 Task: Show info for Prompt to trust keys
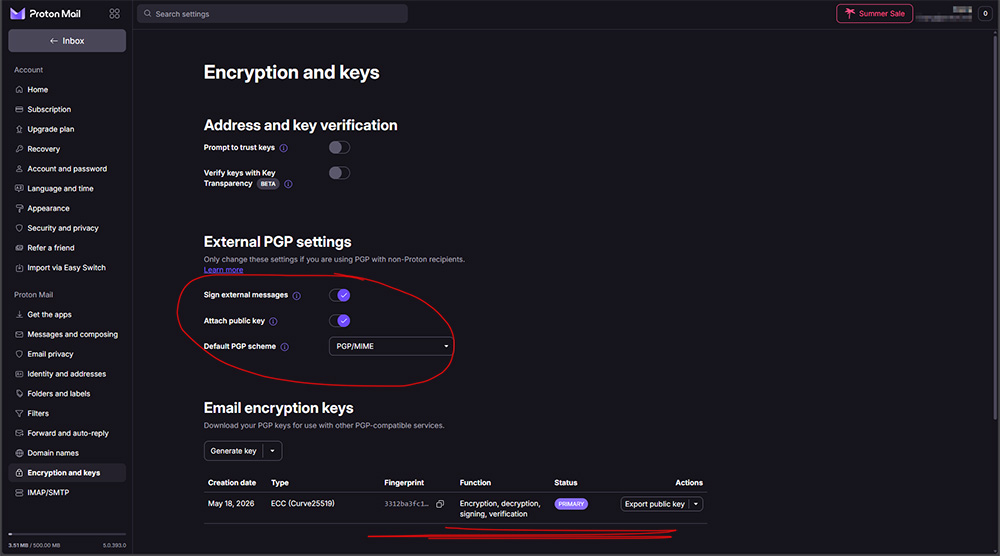tap(284, 148)
